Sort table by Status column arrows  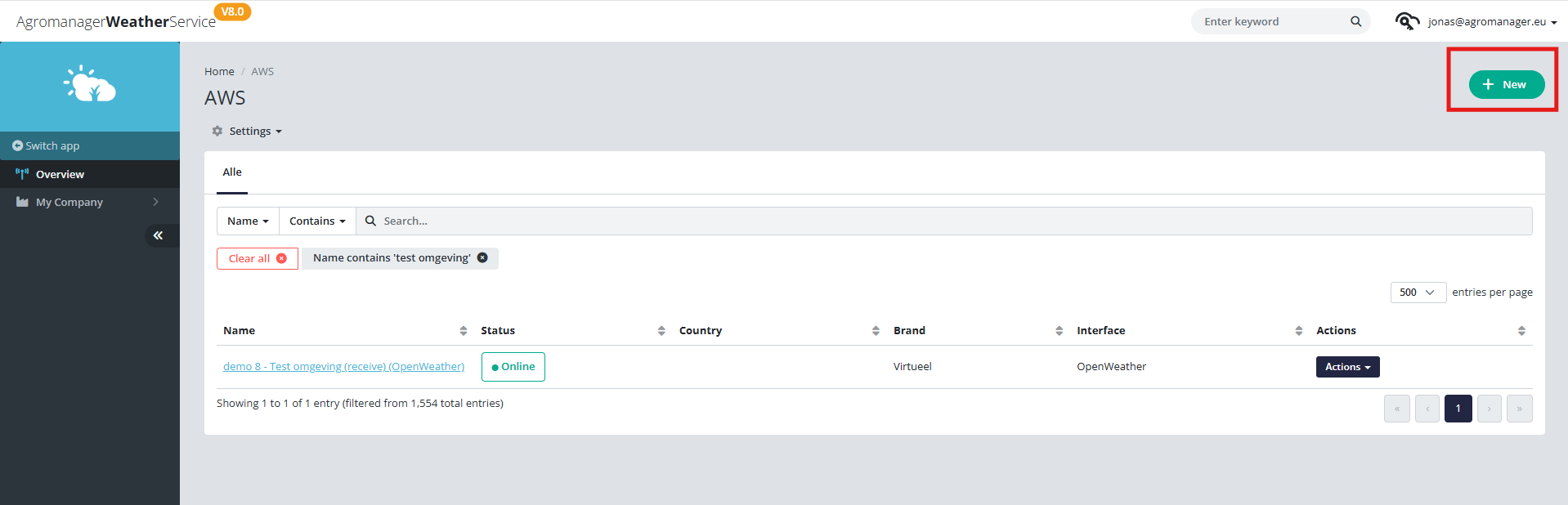pyautogui.click(x=661, y=331)
